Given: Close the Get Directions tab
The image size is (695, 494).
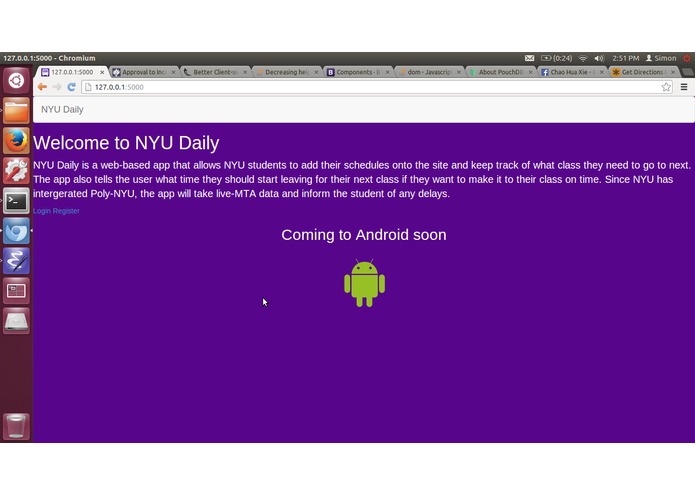Looking at the screenshot, I should [673, 72].
